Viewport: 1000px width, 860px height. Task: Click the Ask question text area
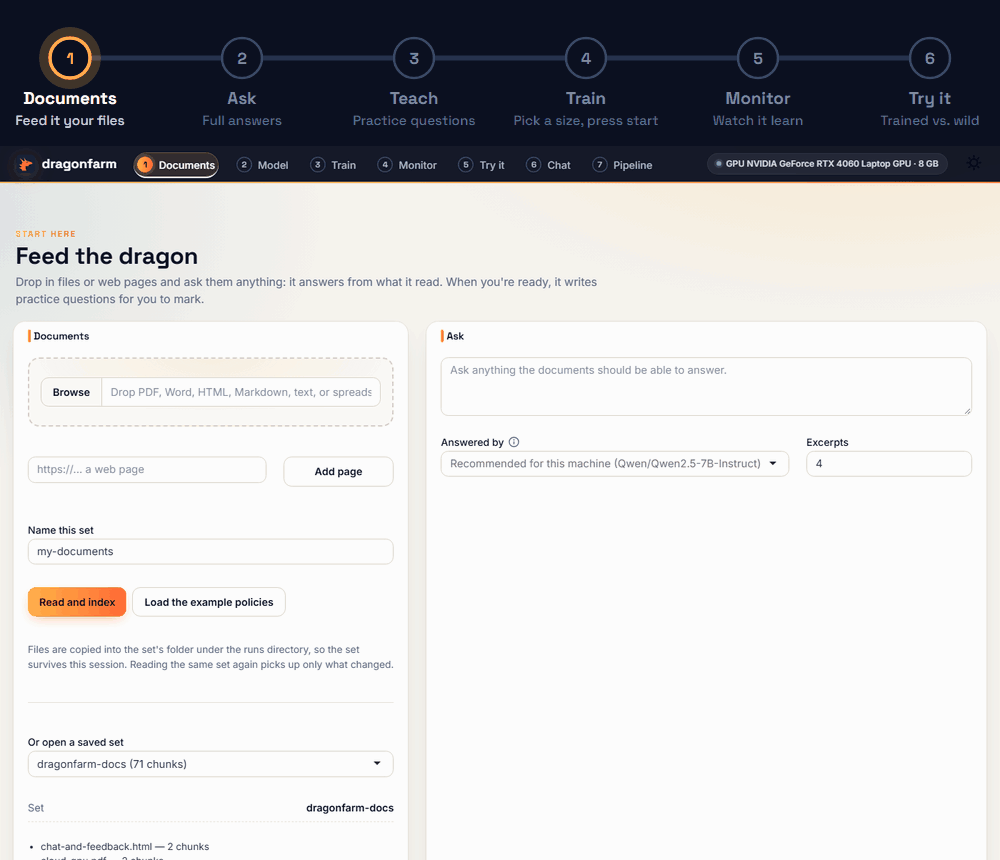[706, 387]
